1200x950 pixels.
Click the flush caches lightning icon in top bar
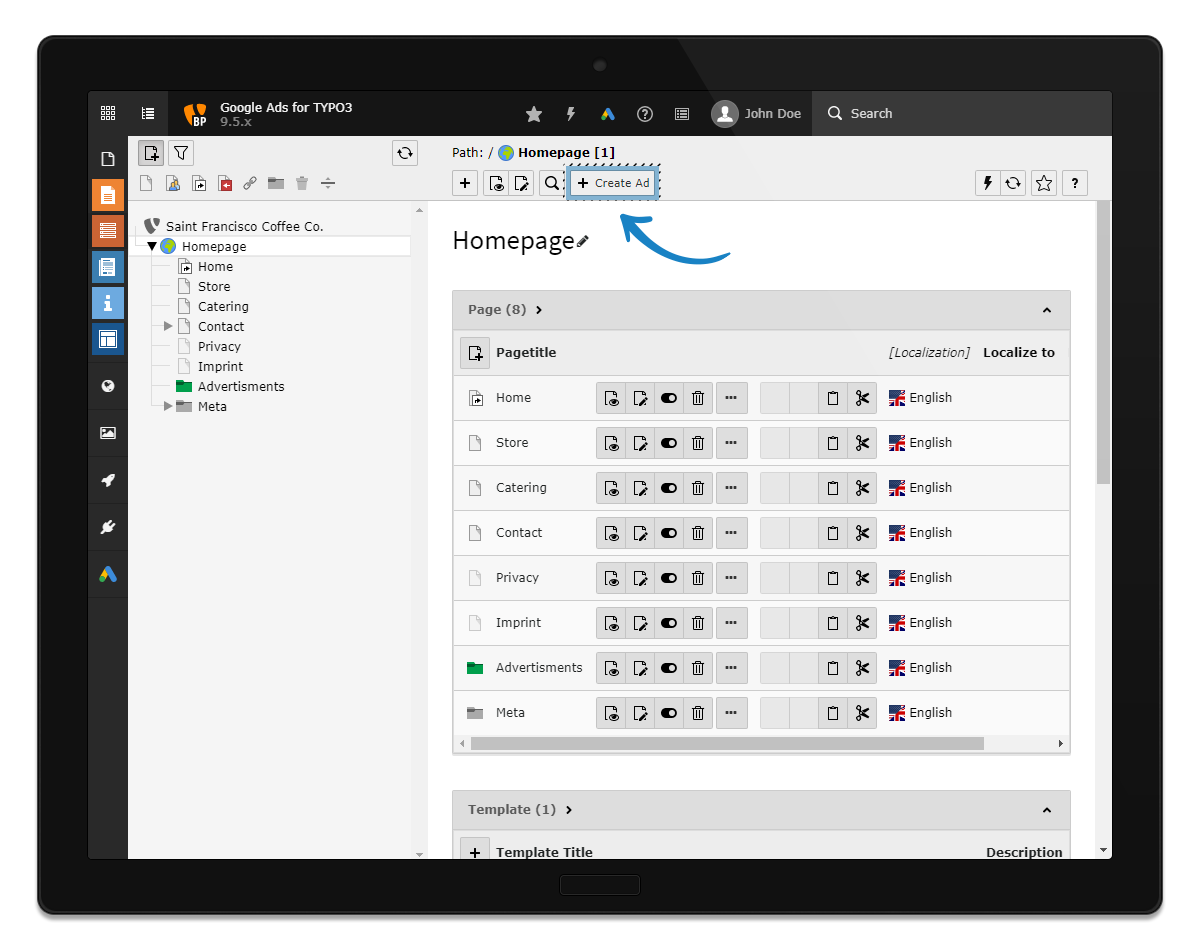[x=571, y=114]
